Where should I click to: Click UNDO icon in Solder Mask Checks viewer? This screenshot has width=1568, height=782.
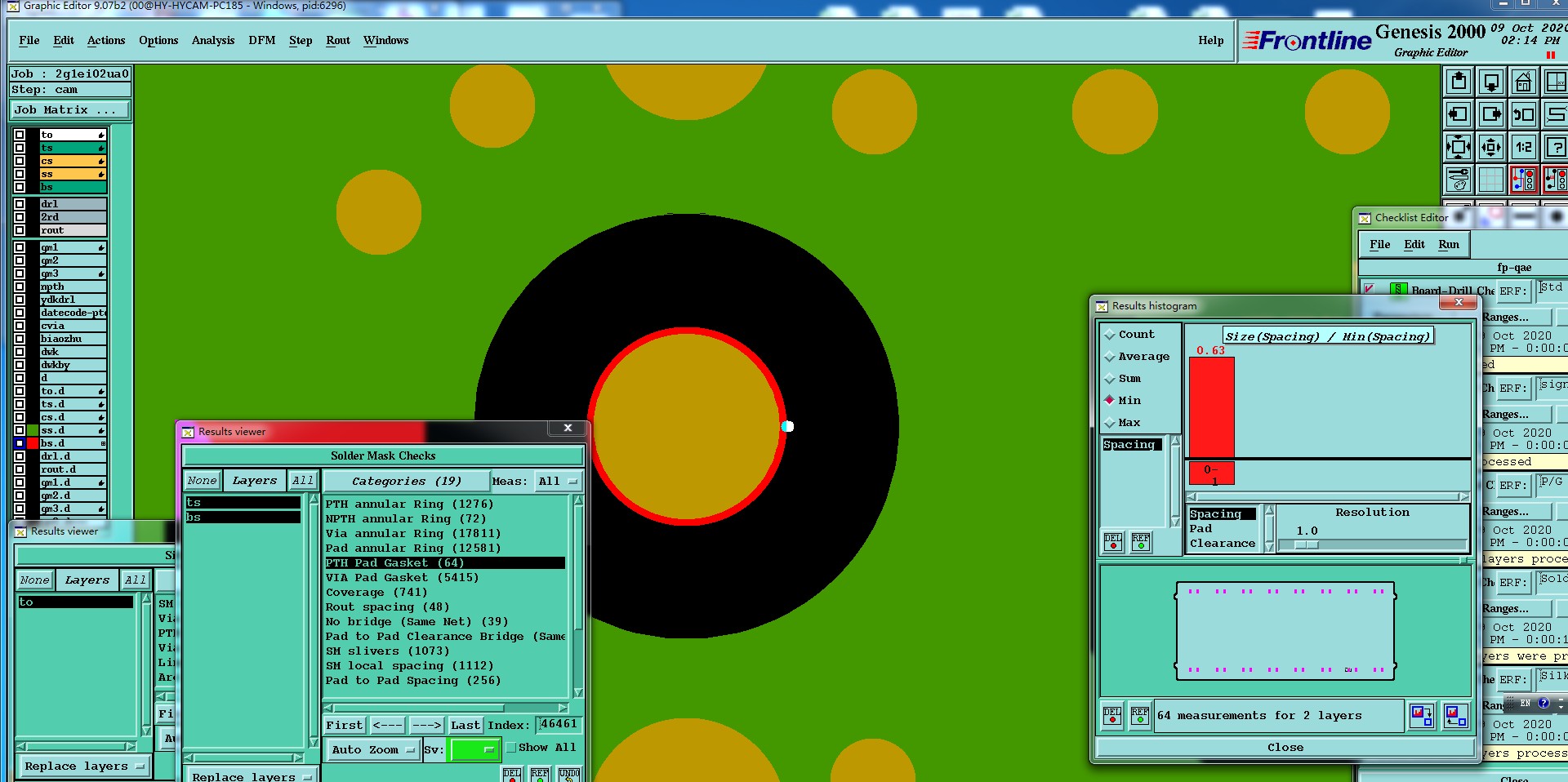point(569,774)
